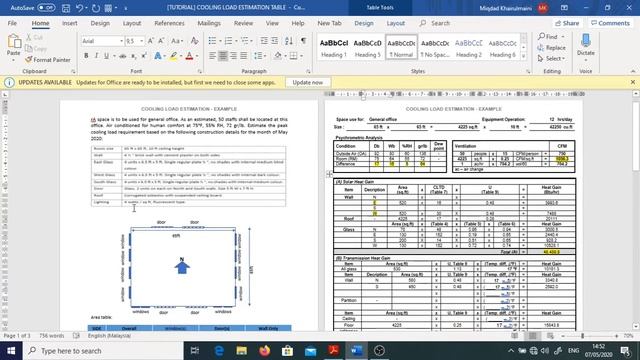Toggle Italic formatting
The image size is (640, 360).
click(96, 56)
